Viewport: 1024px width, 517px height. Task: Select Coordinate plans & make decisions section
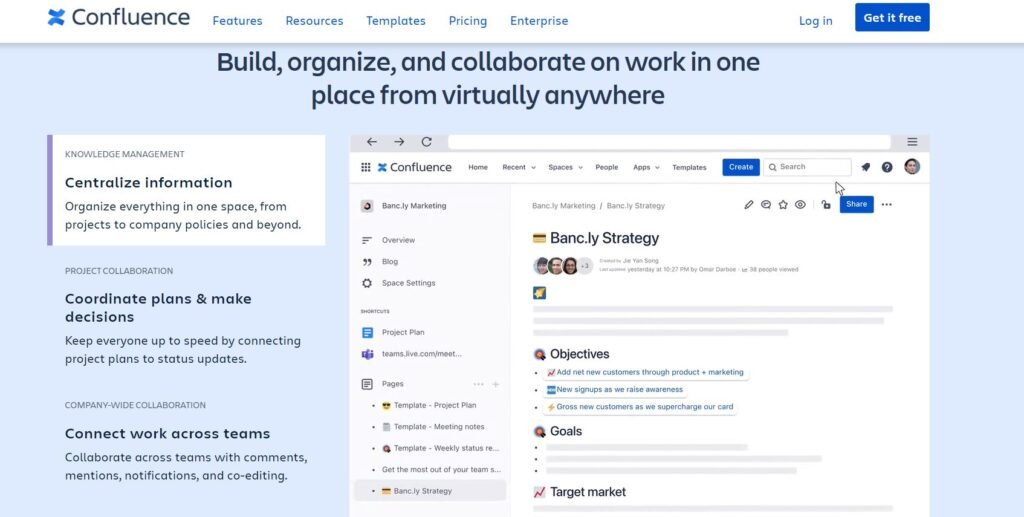[186, 315]
